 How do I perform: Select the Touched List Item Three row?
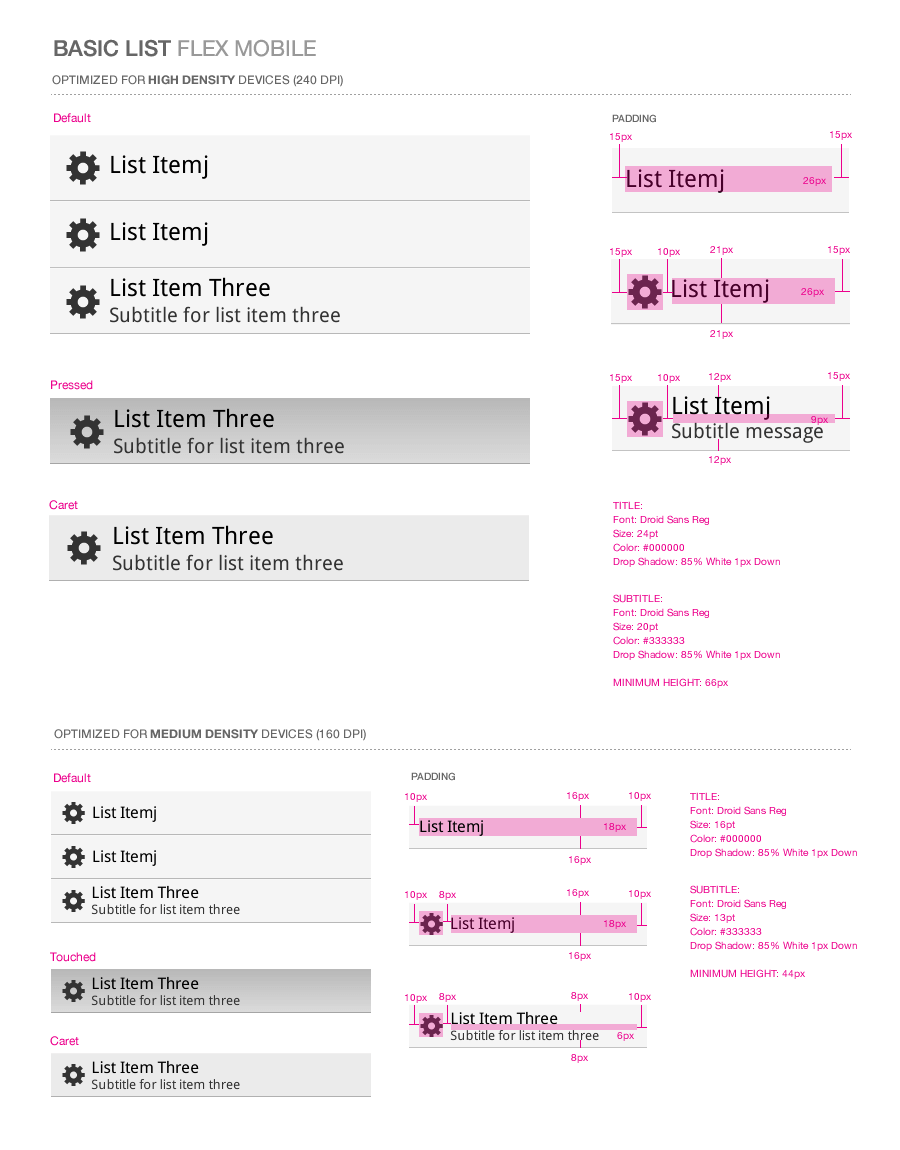click(211, 992)
